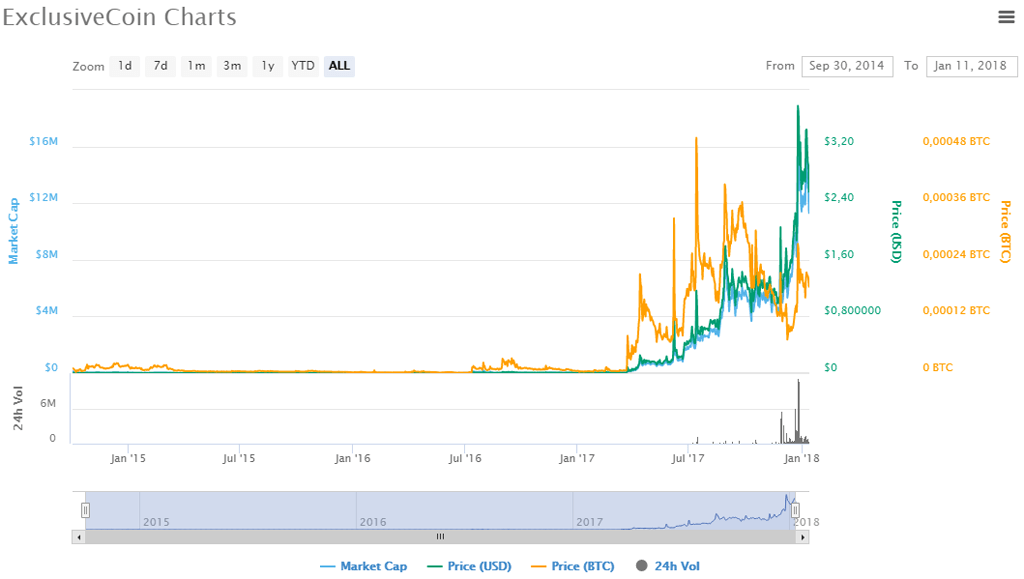This screenshot has width=1024, height=579.
Task: Click the "$12M" market cap axis label
Action: pos(44,197)
